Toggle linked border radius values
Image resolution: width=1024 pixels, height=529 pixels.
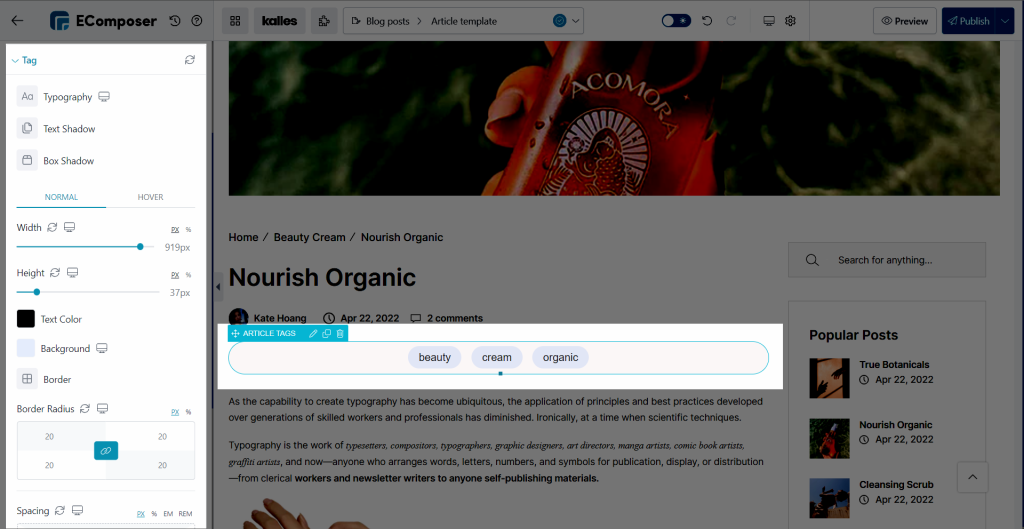click(106, 451)
